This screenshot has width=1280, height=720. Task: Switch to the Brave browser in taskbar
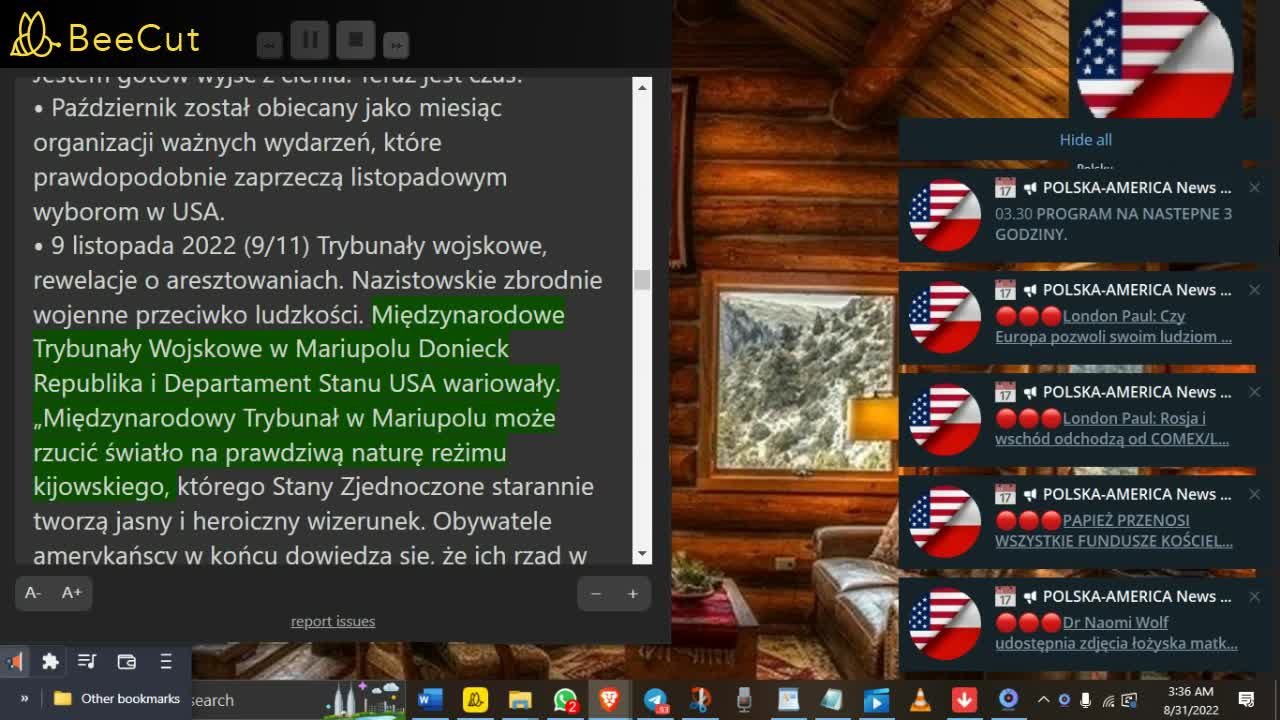point(609,700)
